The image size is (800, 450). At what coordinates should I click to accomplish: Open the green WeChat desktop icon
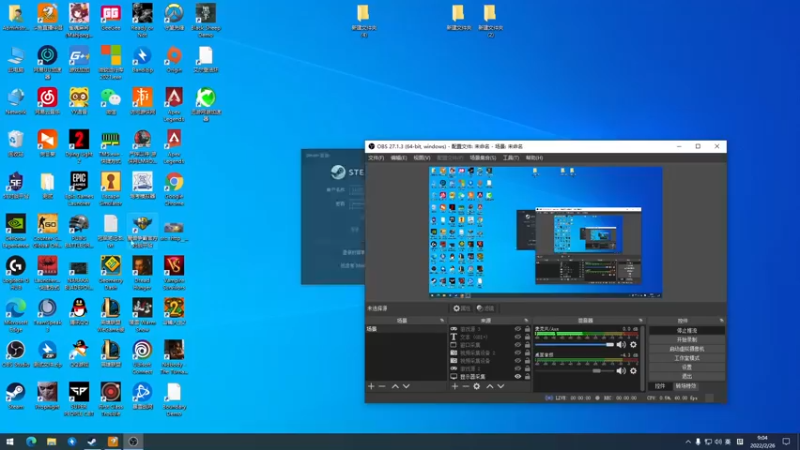pyautogui.click(x=111, y=101)
